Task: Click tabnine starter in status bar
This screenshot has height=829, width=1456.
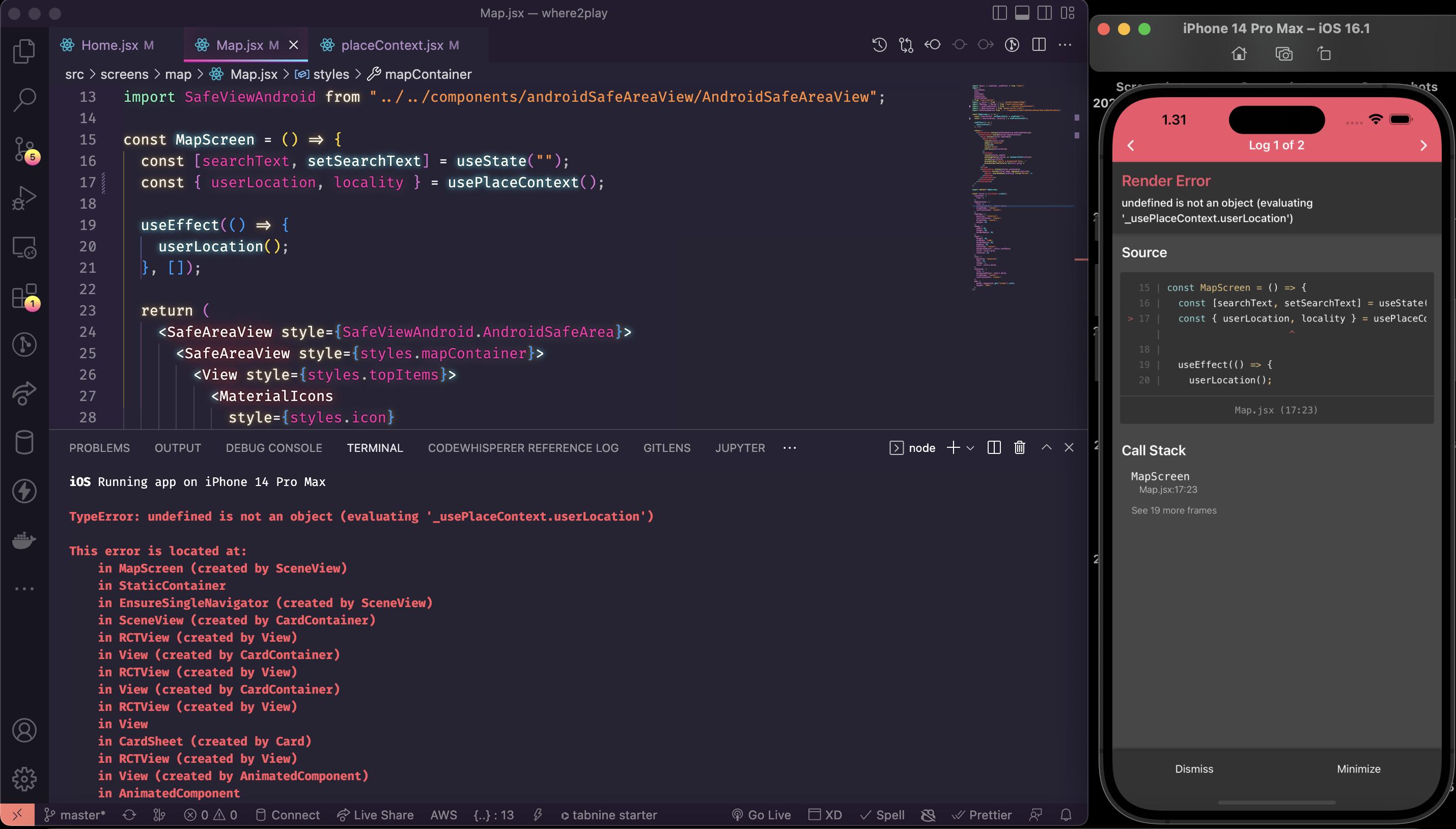Action: point(608,815)
